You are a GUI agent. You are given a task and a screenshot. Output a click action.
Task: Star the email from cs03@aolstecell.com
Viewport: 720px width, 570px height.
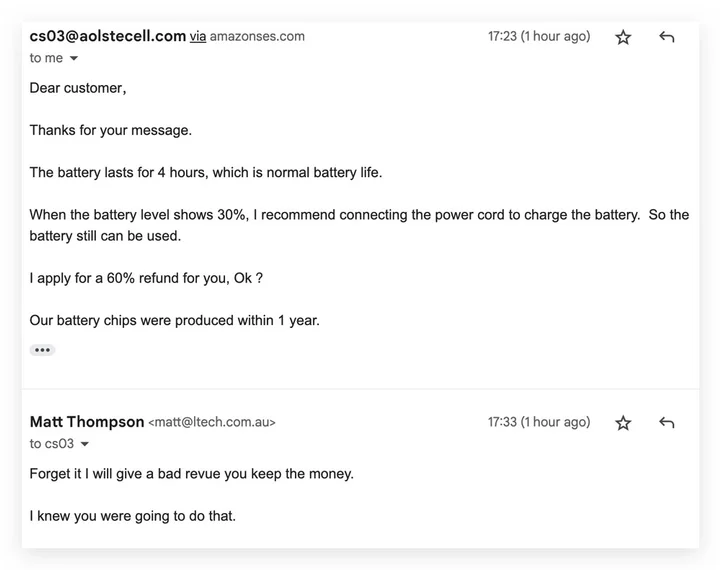click(623, 37)
